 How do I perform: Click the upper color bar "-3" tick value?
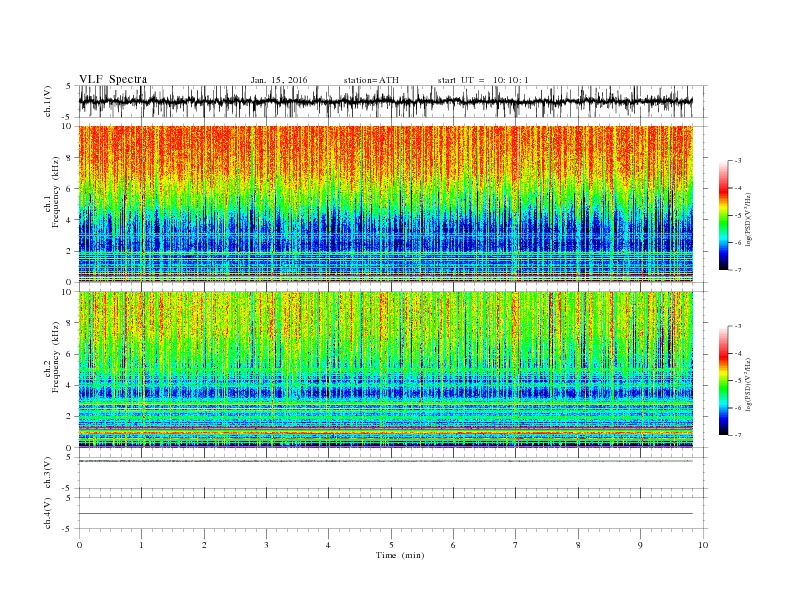[x=737, y=161]
